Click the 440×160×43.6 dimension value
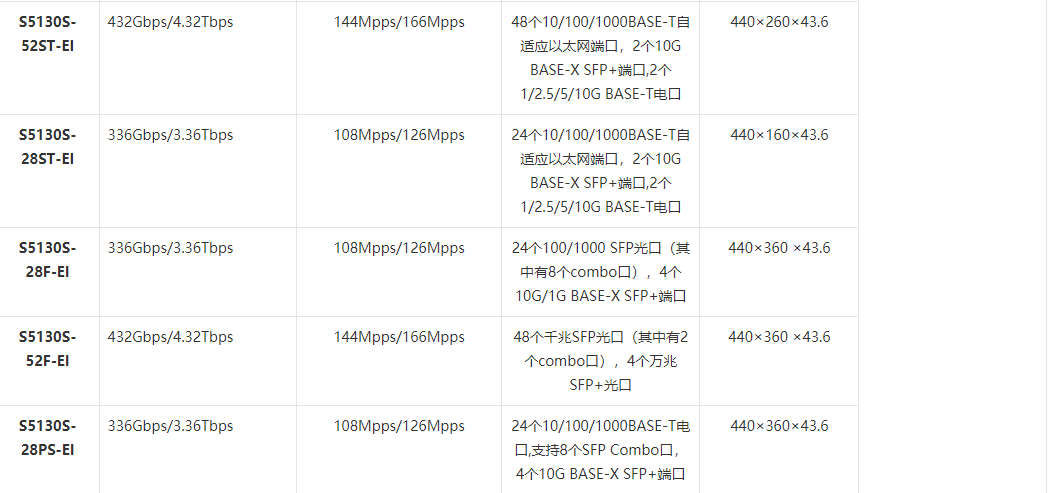The height and width of the screenshot is (493, 1048). point(779,135)
